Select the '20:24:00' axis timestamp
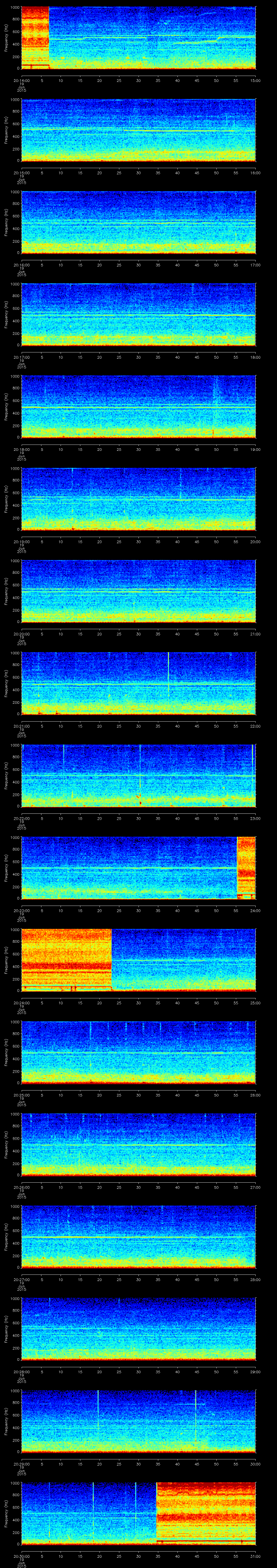Image resolution: width=277 pixels, height=1568 pixels. (x=21, y=1003)
